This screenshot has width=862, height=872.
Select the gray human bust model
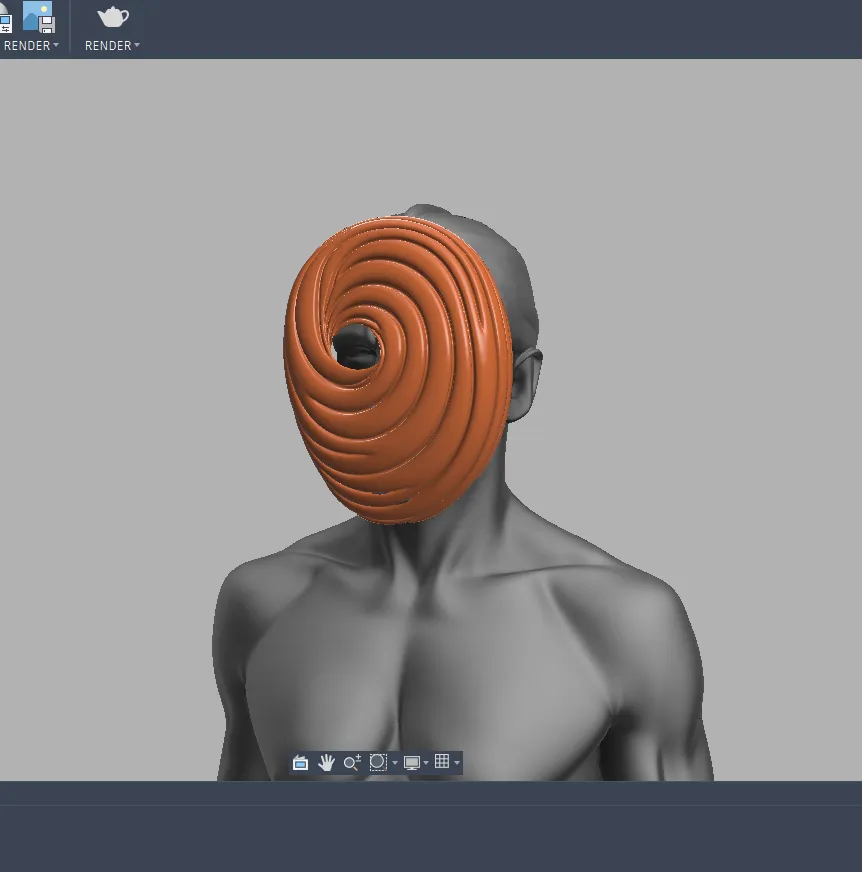point(462,640)
